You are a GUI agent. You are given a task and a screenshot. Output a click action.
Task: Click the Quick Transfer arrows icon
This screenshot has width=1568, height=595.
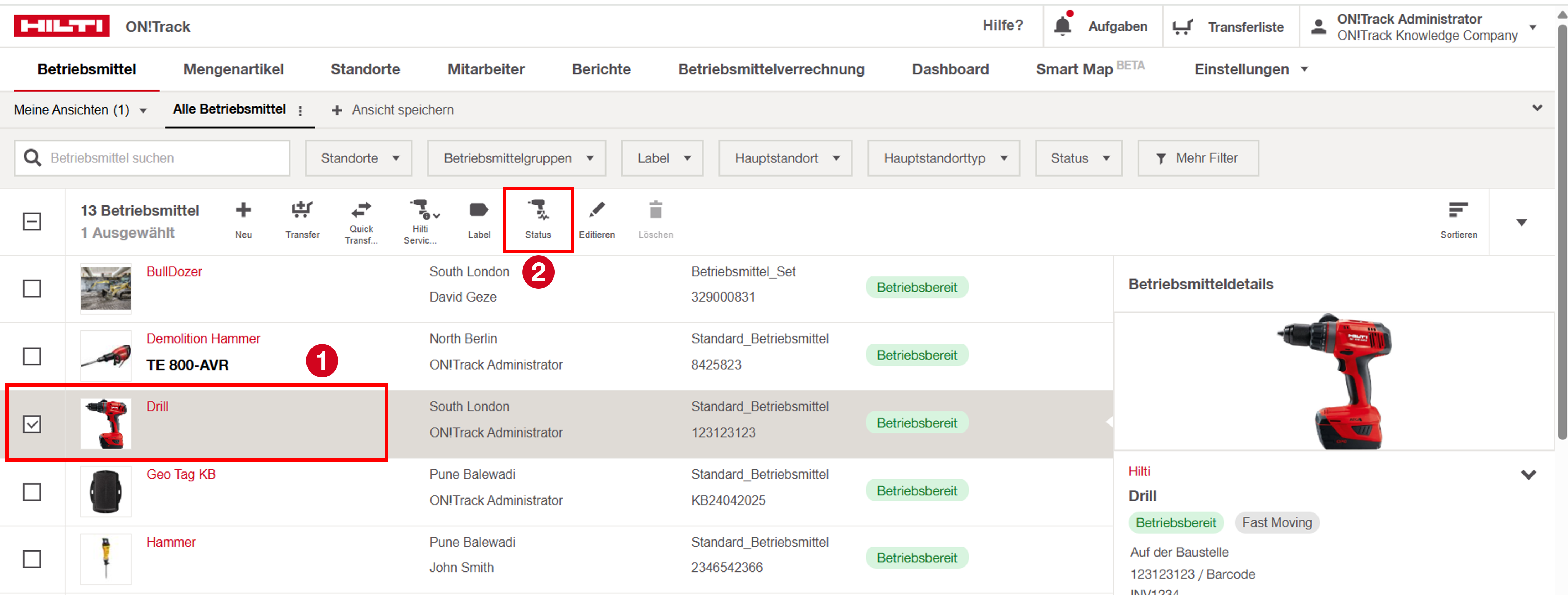pyautogui.click(x=361, y=210)
